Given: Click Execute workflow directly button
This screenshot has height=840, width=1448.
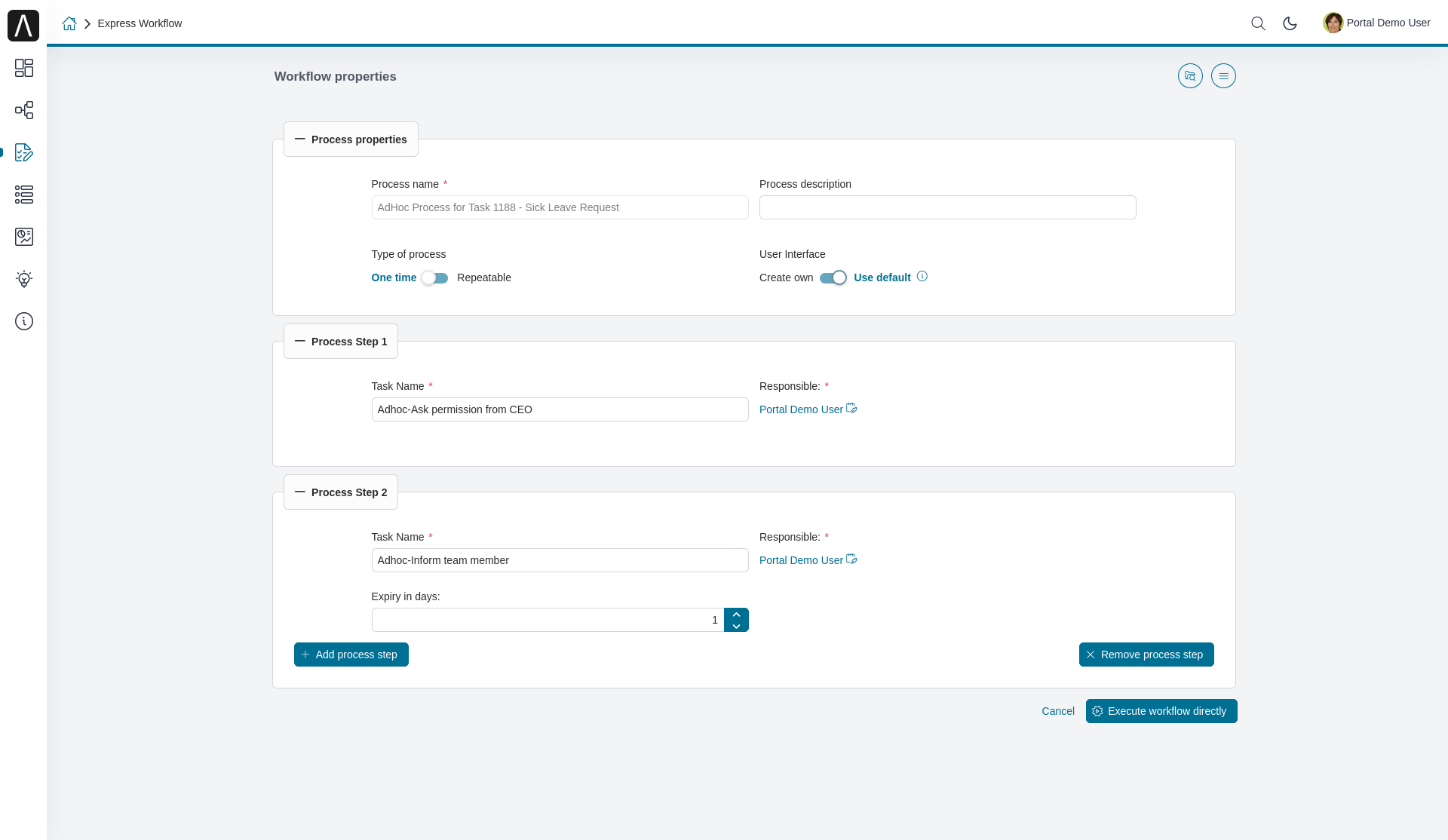Looking at the screenshot, I should (x=1161, y=711).
